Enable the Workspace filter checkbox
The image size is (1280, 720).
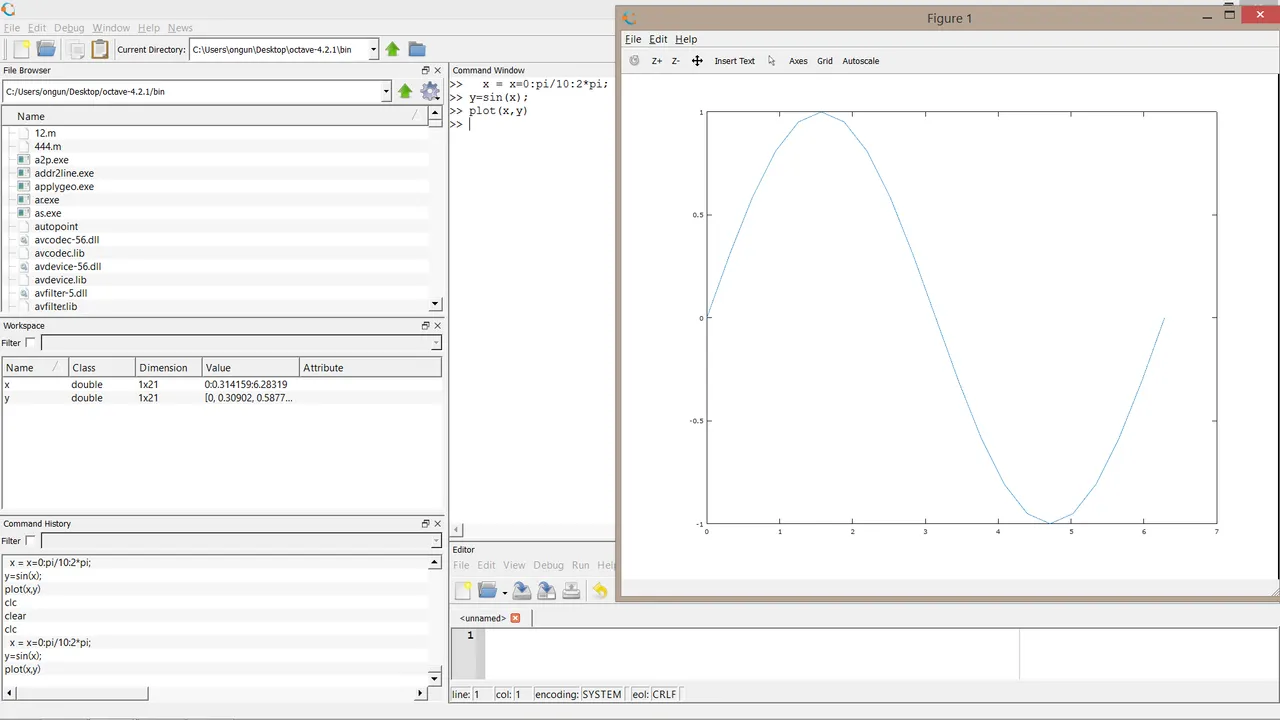coord(30,343)
